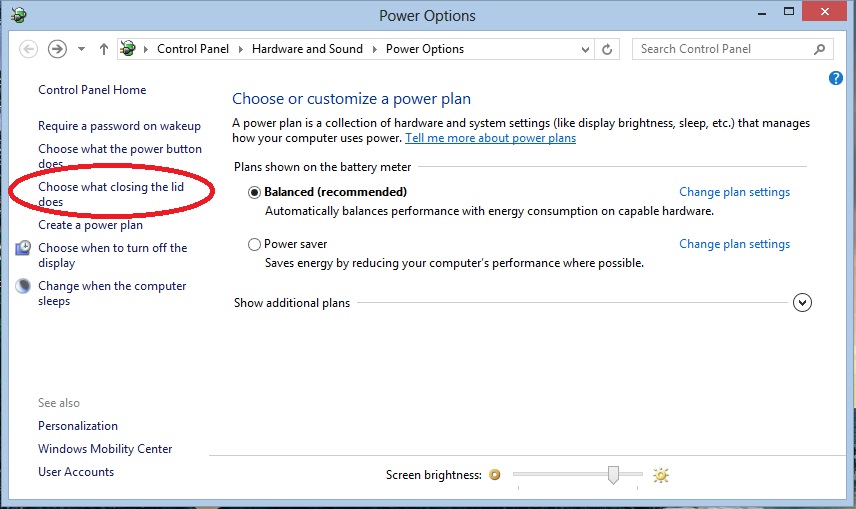
Task: Click the high brightness sun icon
Action: pos(661,475)
